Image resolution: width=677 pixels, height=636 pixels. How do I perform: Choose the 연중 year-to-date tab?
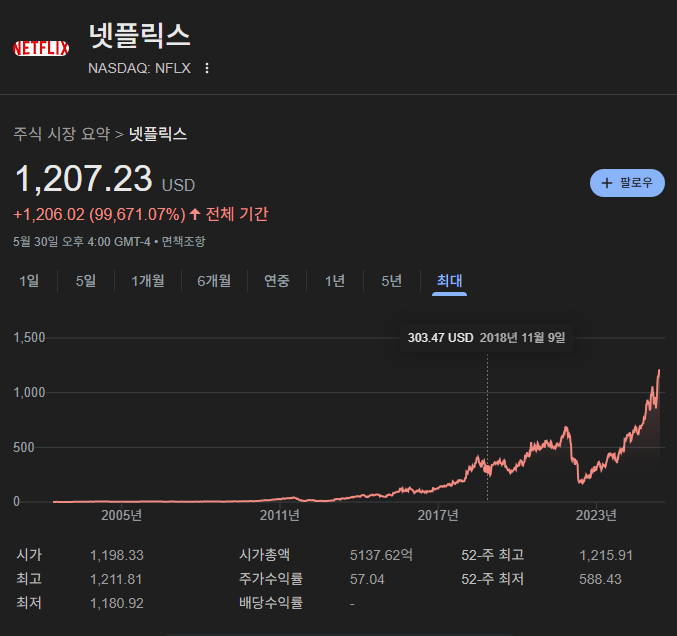tap(277, 281)
